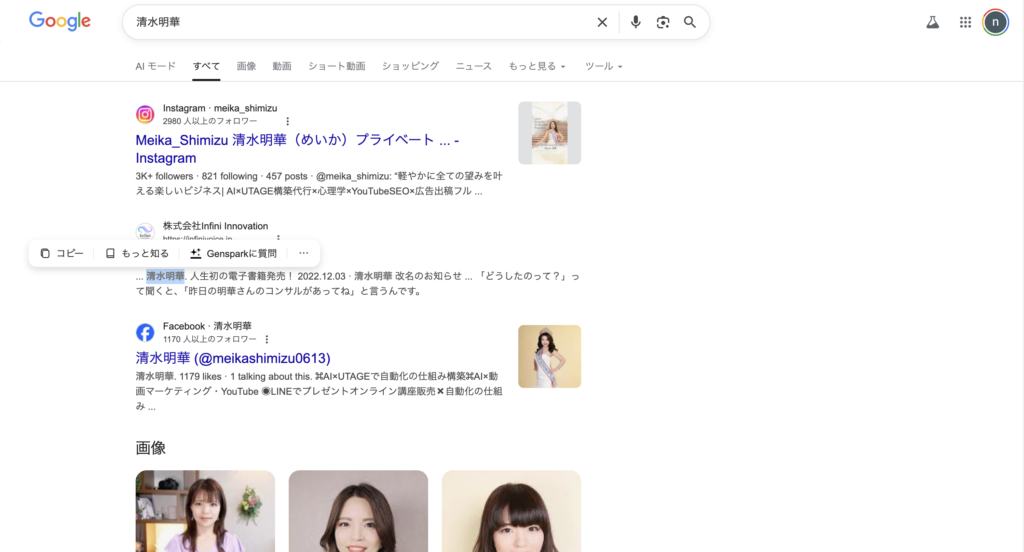
Task: Open the Google account profile avatar
Action: point(995,22)
